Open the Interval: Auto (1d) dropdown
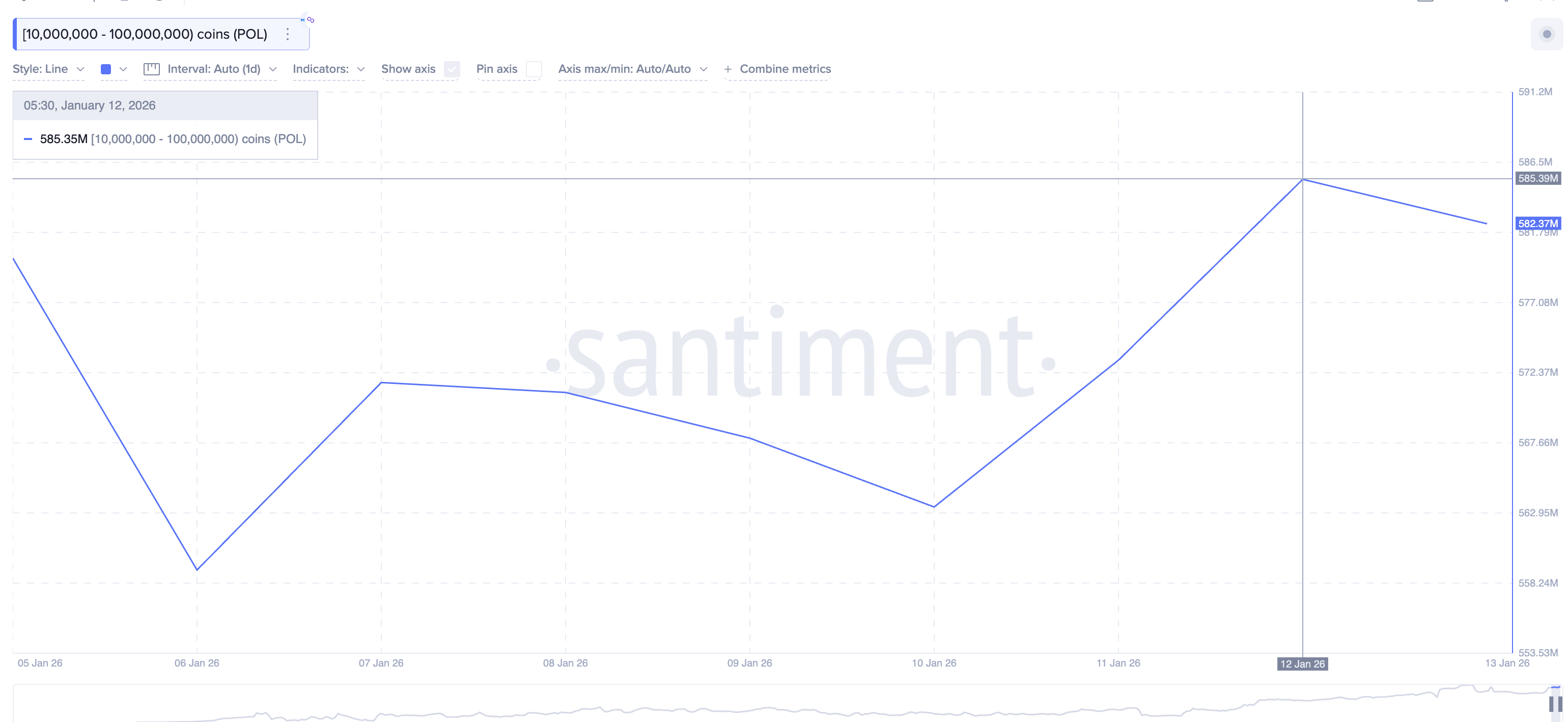The image size is (1568, 722). pyautogui.click(x=221, y=69)
